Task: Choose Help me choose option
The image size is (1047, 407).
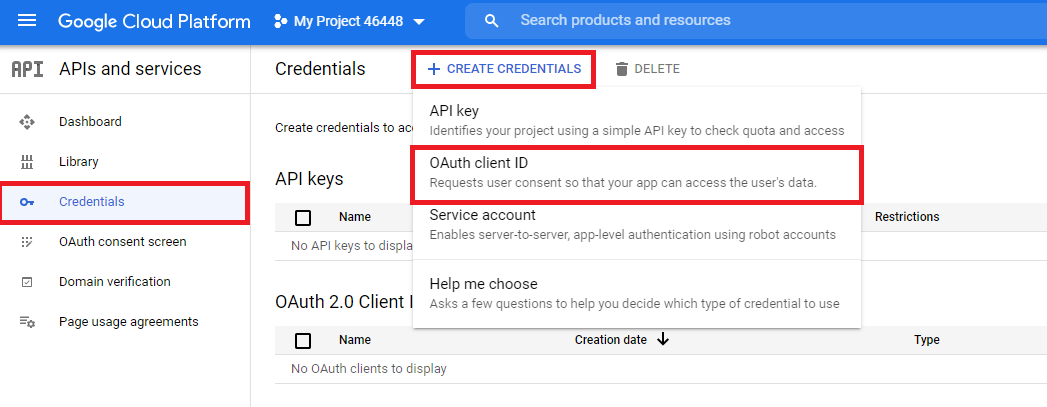Action: point(637,294)
